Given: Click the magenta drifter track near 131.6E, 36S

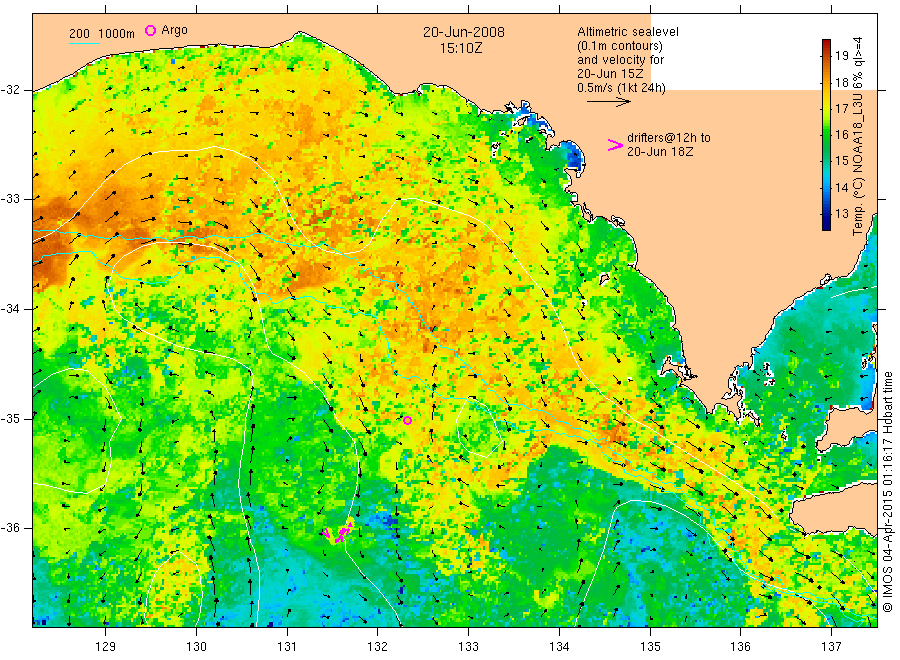Looking at the screenshot, I should (x=339, y=533).
